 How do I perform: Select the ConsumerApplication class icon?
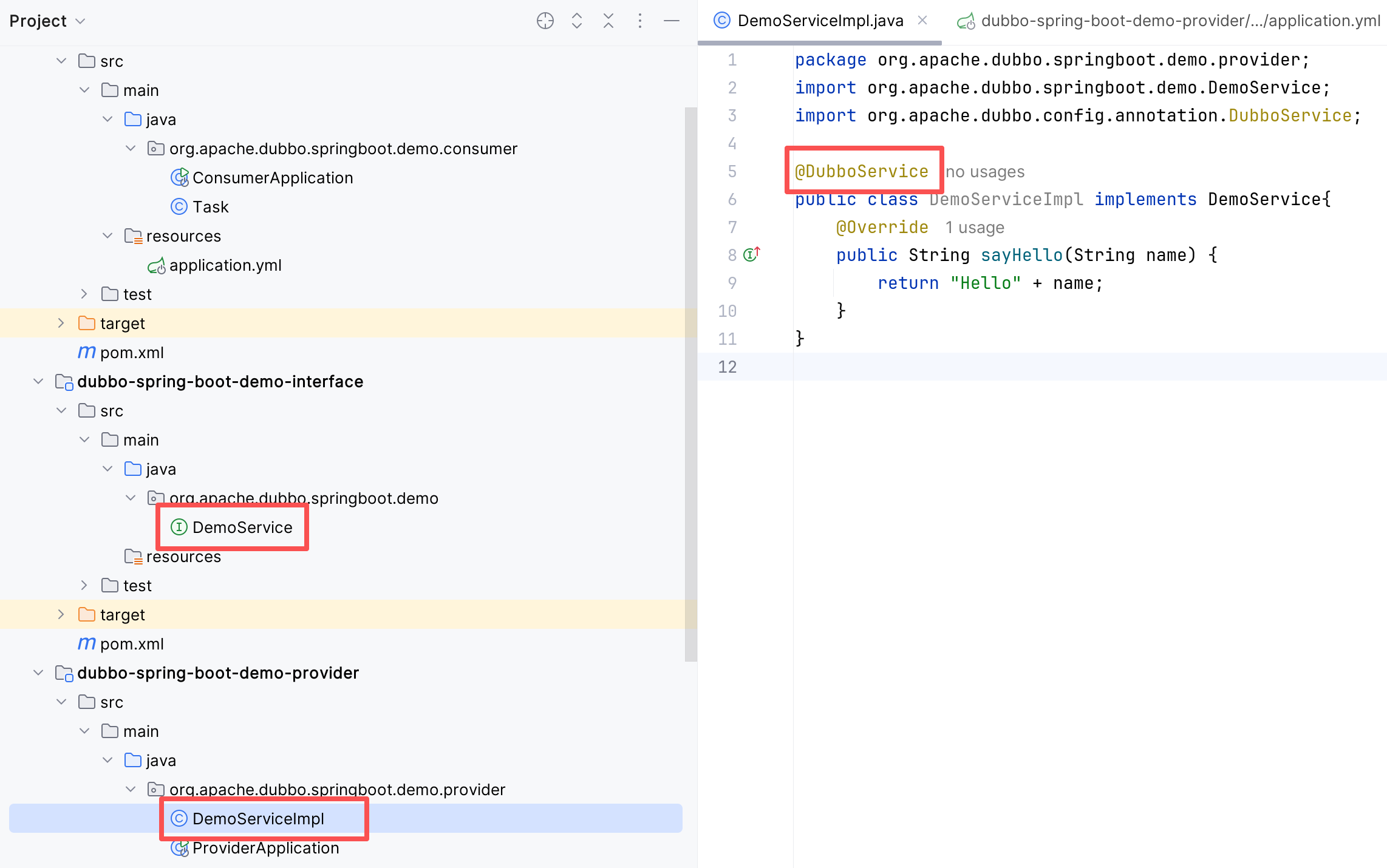pyautogui.click(x=179, y=177)
